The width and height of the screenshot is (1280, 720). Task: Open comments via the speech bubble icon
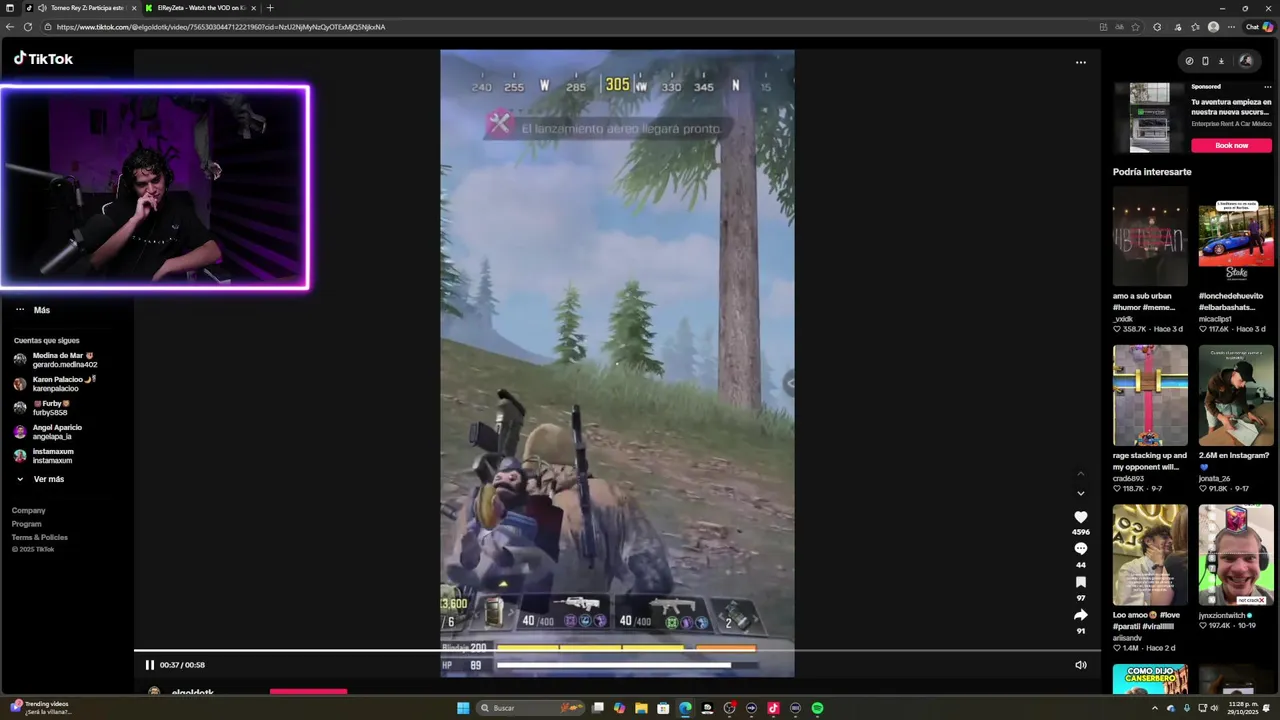tap(1080, 549)
